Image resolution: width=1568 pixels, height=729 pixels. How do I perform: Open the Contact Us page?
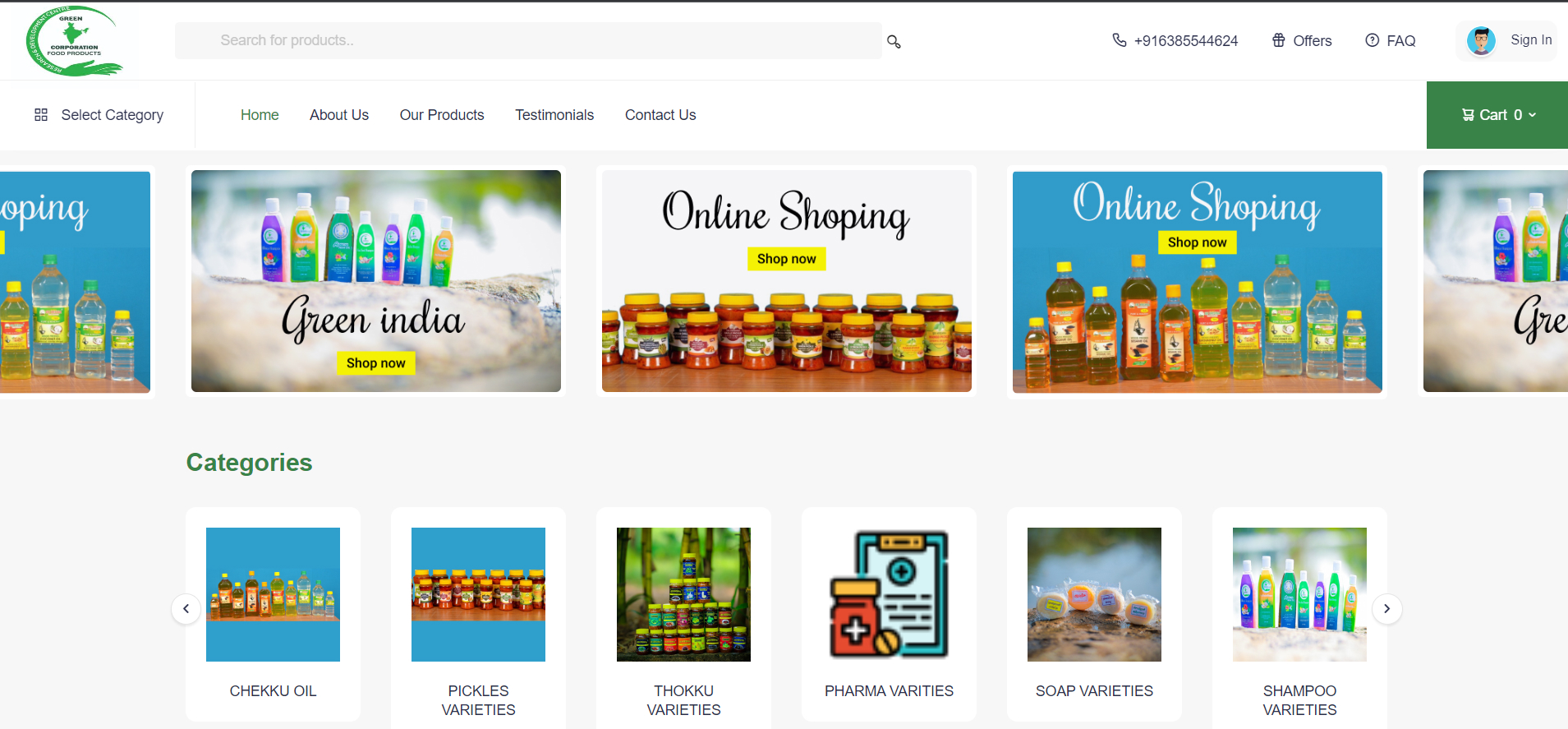point(660,115)
